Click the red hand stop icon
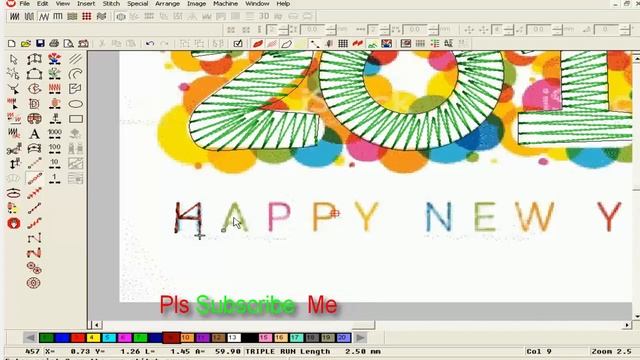 point(13,223)
